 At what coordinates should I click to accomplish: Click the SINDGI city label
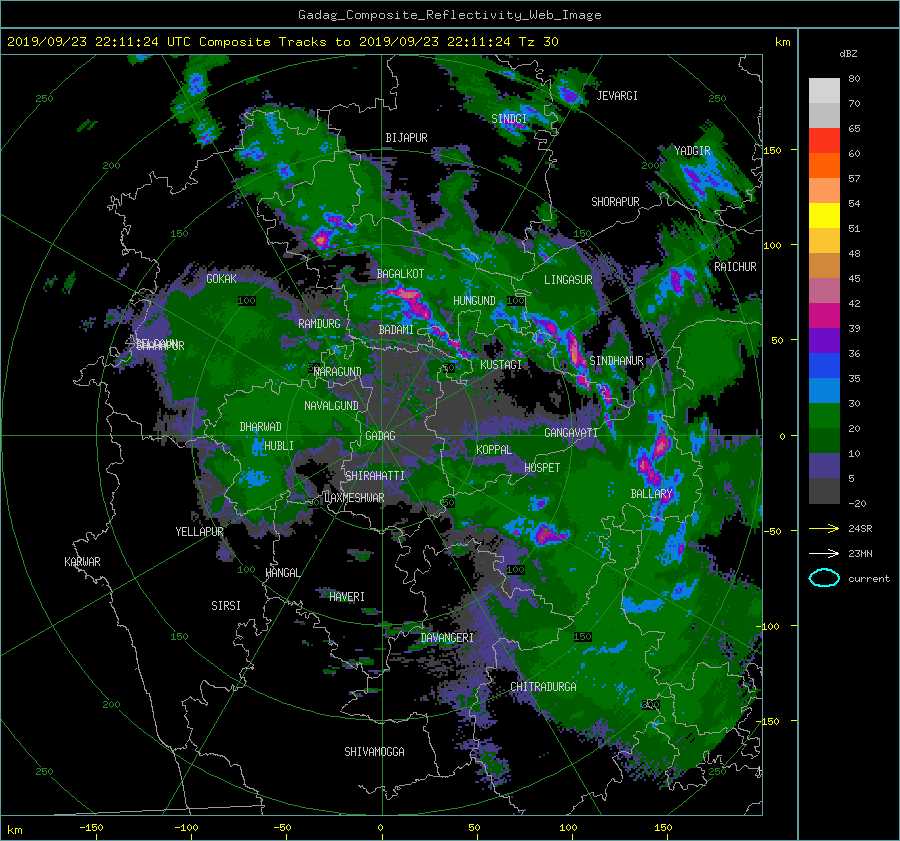coord(509,118)
